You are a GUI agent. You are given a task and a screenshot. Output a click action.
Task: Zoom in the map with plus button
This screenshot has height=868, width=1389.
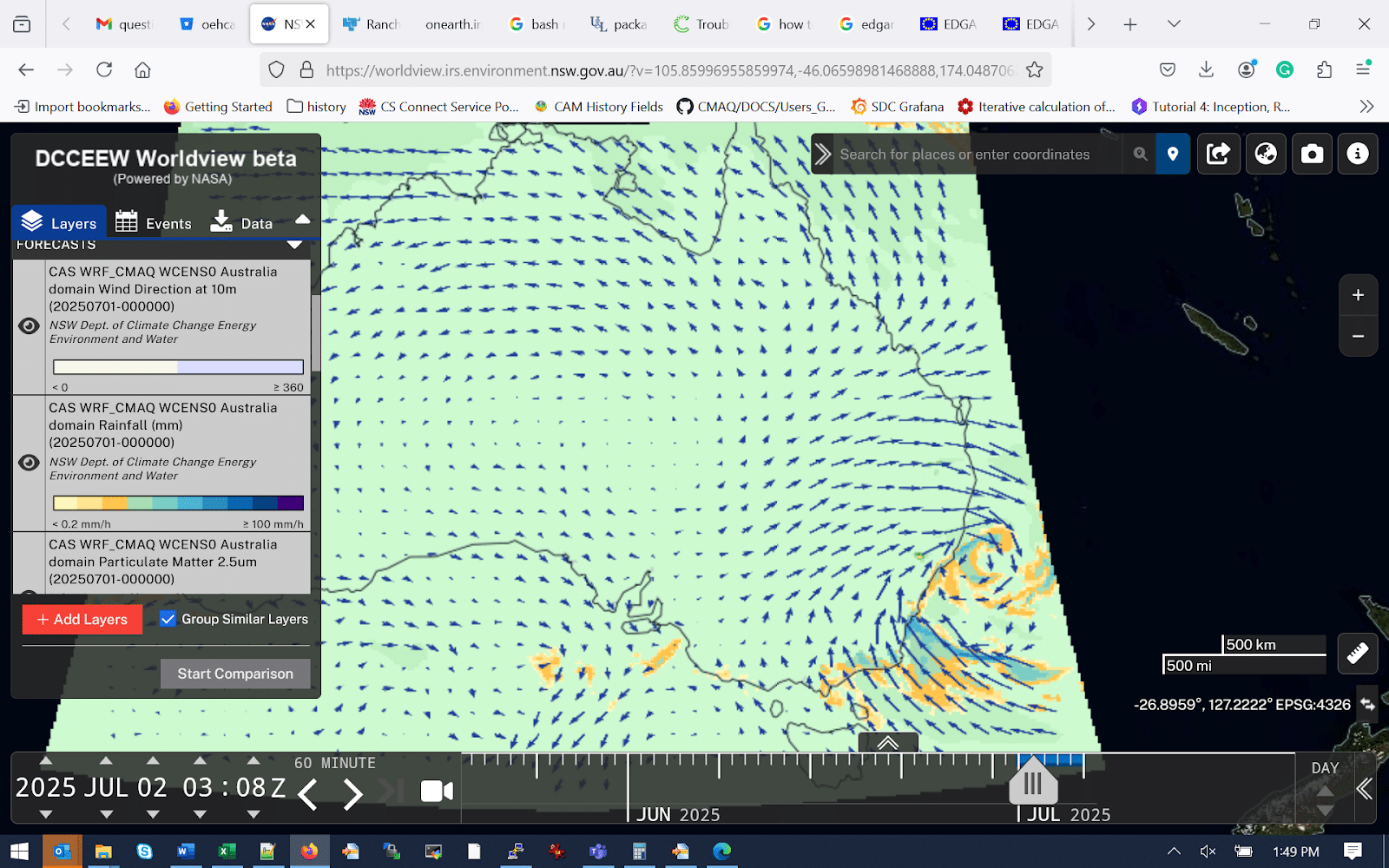click(x=1358, y=295)
